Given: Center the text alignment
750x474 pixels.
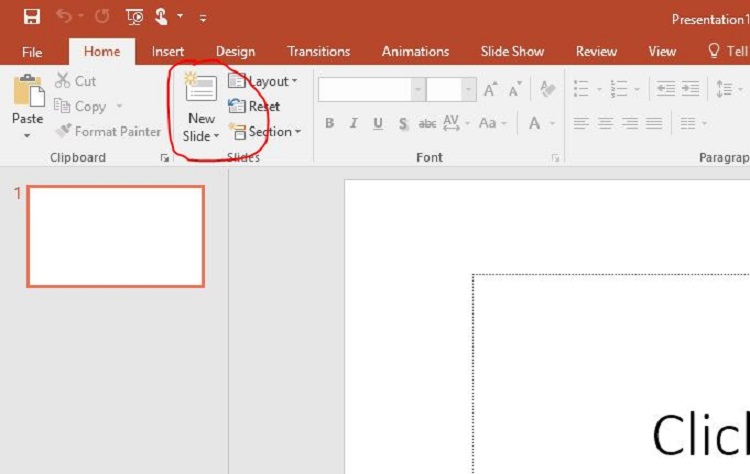Looking at the screenshot, I should click(x=605, y=123).
